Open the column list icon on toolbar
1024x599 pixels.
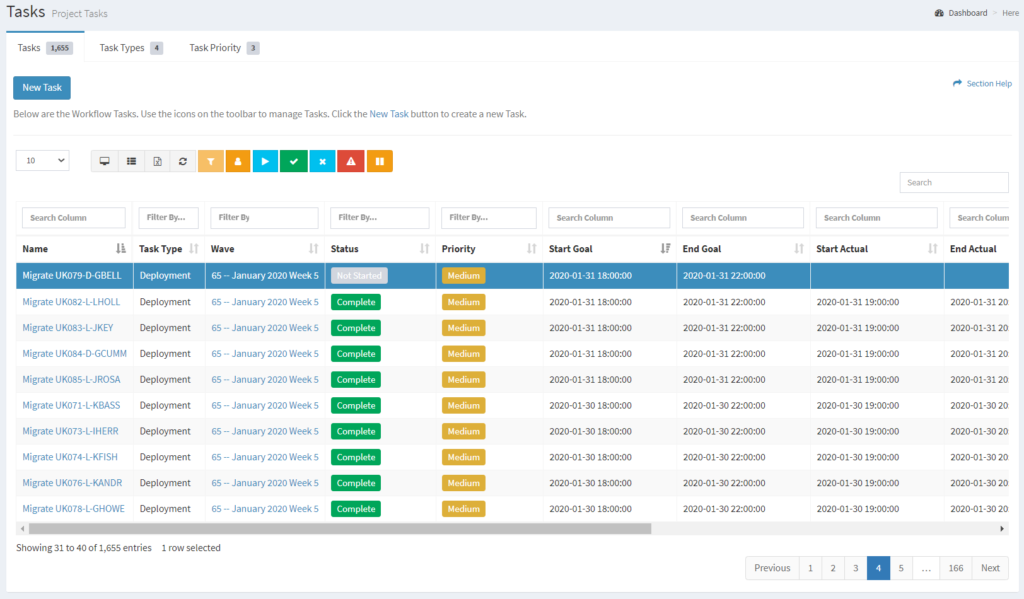point(131,160)
